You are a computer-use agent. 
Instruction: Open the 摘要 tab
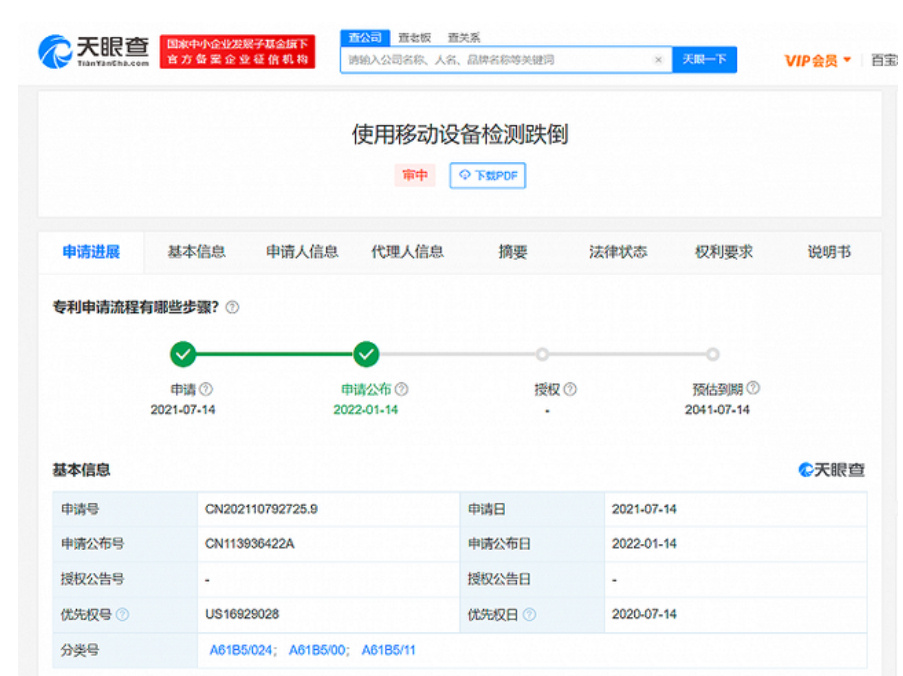[x=513, y=252]
